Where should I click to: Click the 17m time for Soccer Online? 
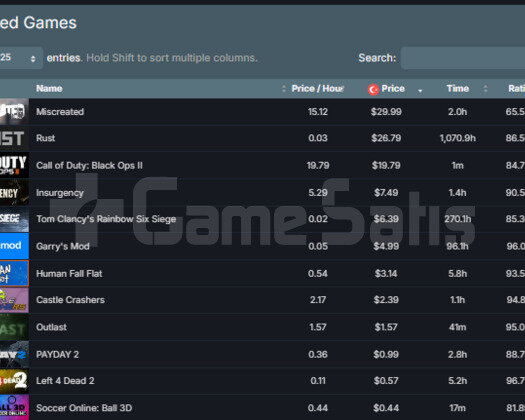[457, 408]
